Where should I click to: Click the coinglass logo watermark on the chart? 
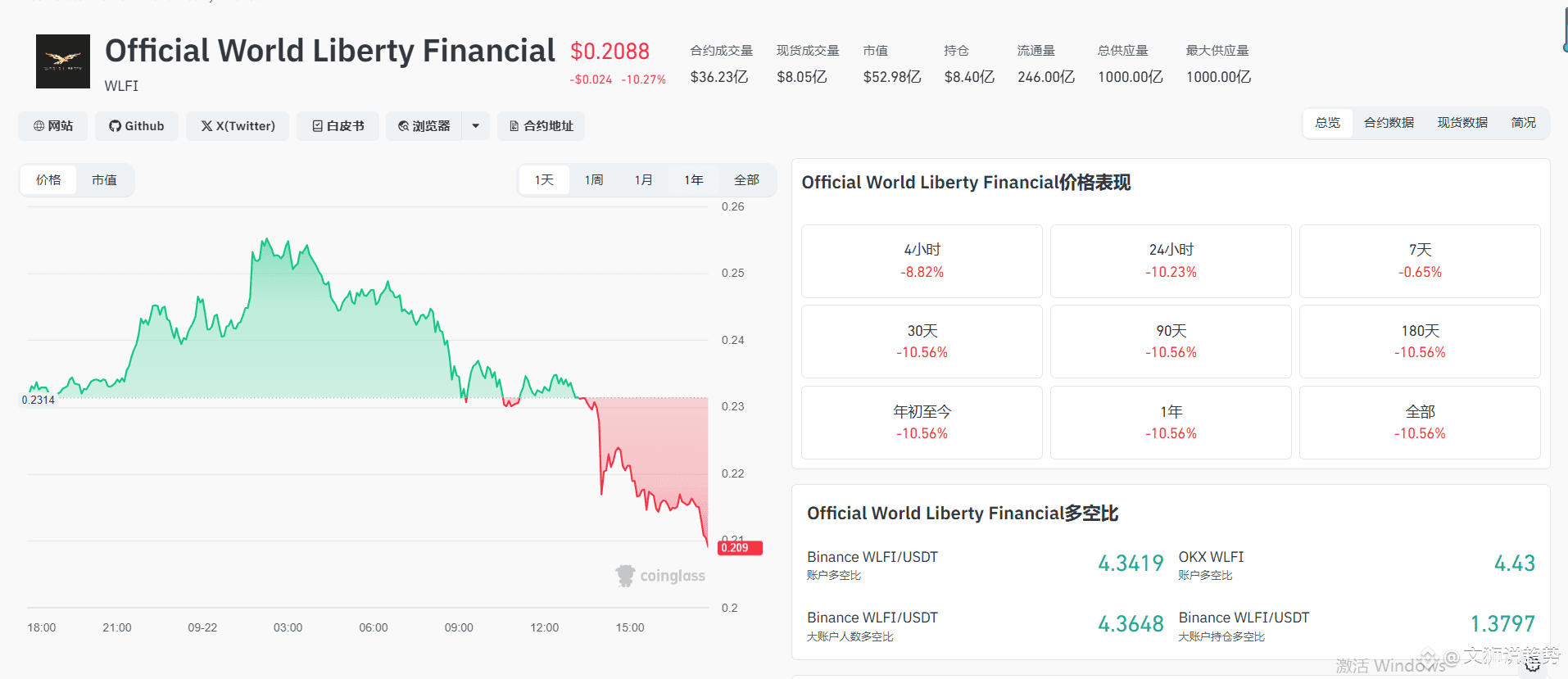point(660,575)
